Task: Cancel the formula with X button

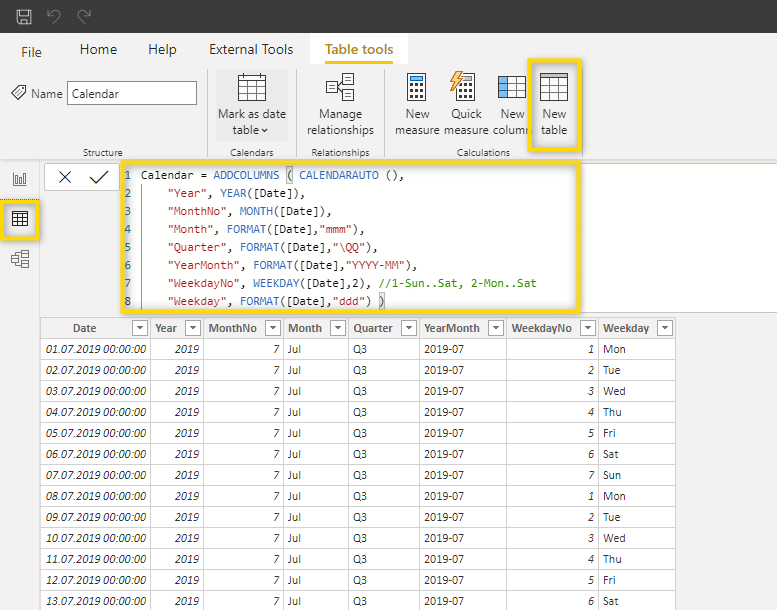Action: coord(65,177)
